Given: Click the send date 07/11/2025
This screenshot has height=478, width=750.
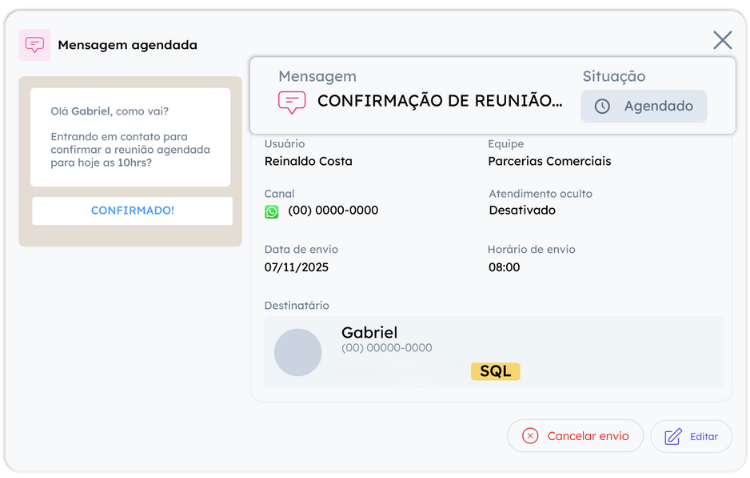Looking at the screenshot, I should (296, 267).
